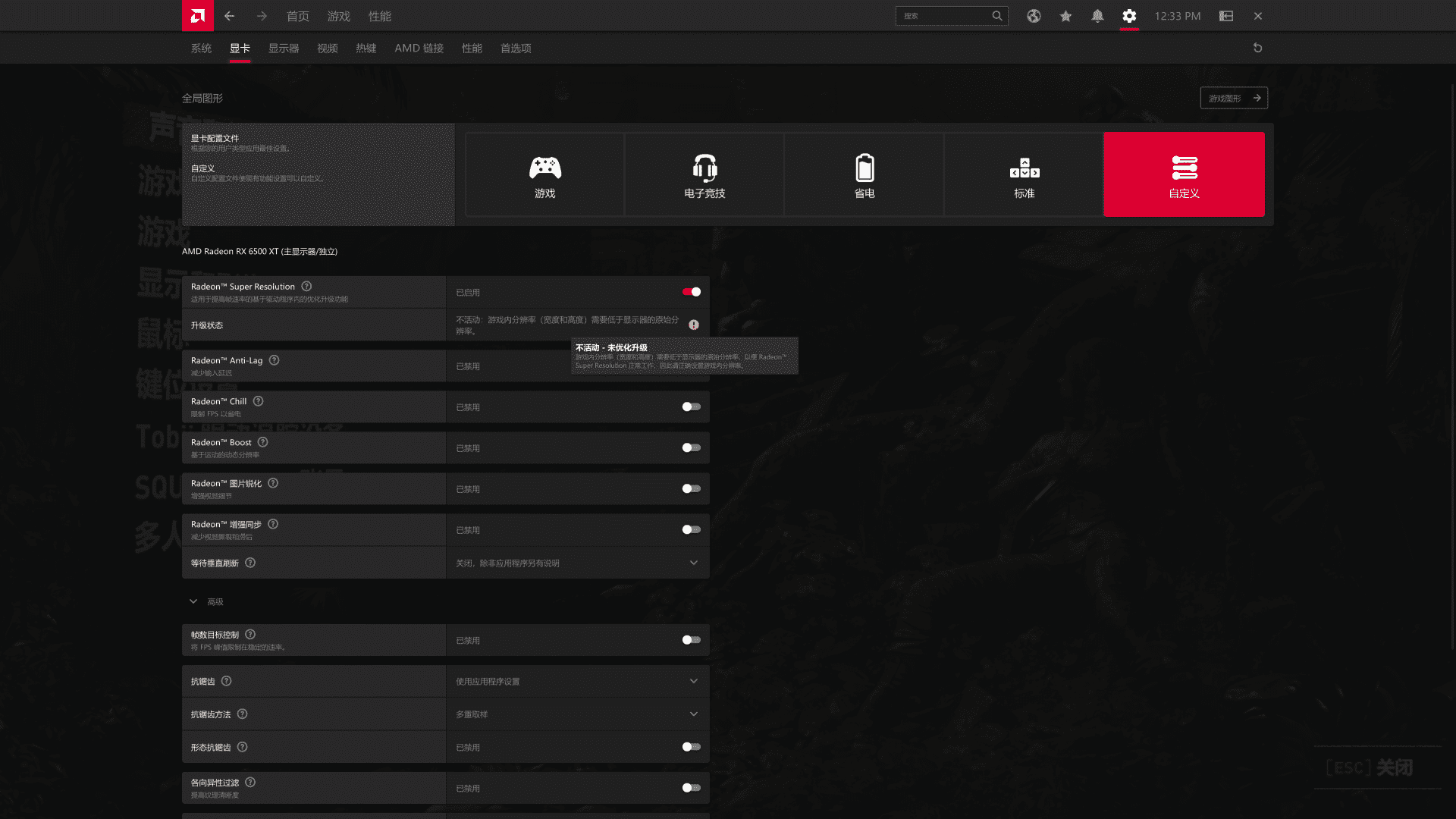Switch to 热键 tab

pyautogui.click(x=366, y=48)
